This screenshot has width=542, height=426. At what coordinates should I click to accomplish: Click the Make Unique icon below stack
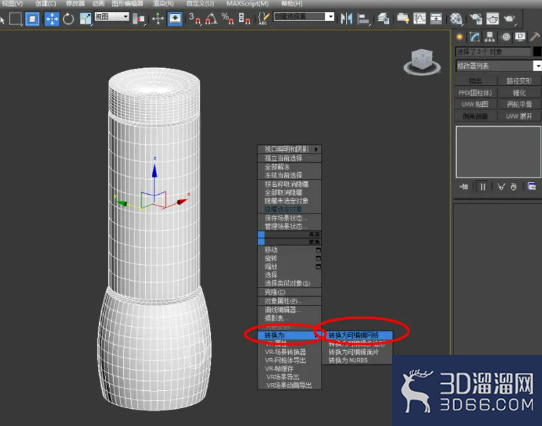click(501, 187)
